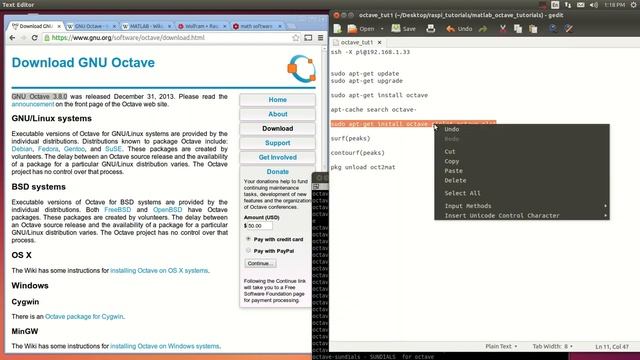Click the Copy icon in gedit toolbar
The image size is (640, 360).
pyautogui.click(x=518, y=29)
